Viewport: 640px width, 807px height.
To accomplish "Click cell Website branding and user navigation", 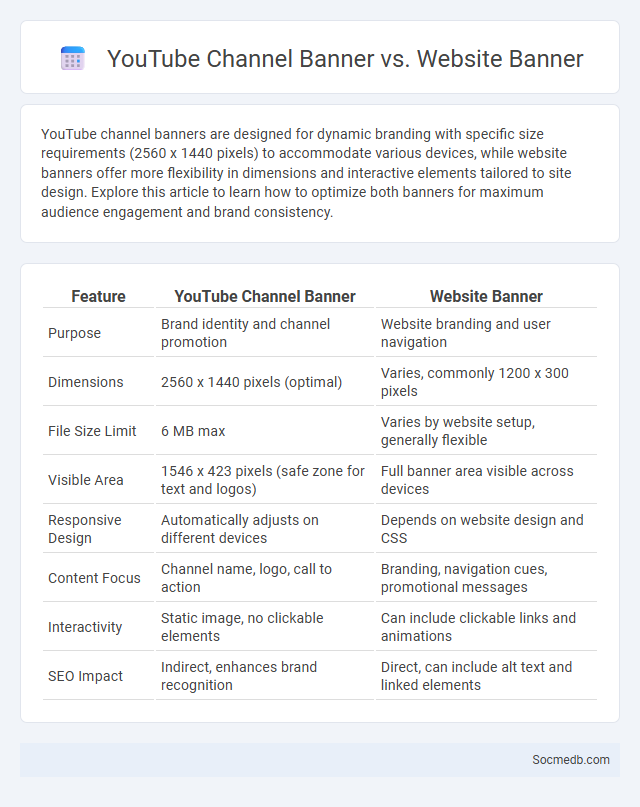I will pyautogui.click(x=486, y=333).
